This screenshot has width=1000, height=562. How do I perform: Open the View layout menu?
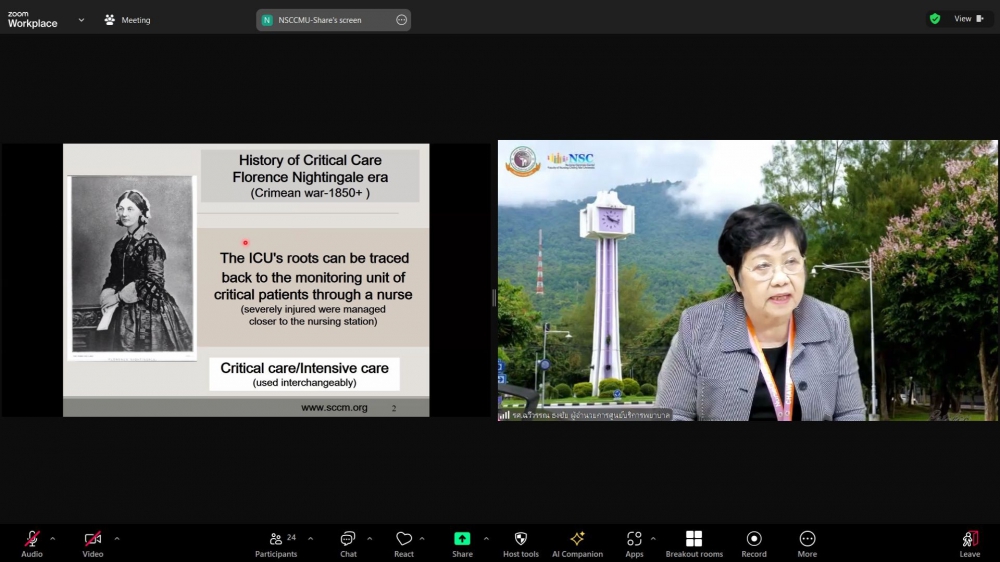(x=968, y=19)
